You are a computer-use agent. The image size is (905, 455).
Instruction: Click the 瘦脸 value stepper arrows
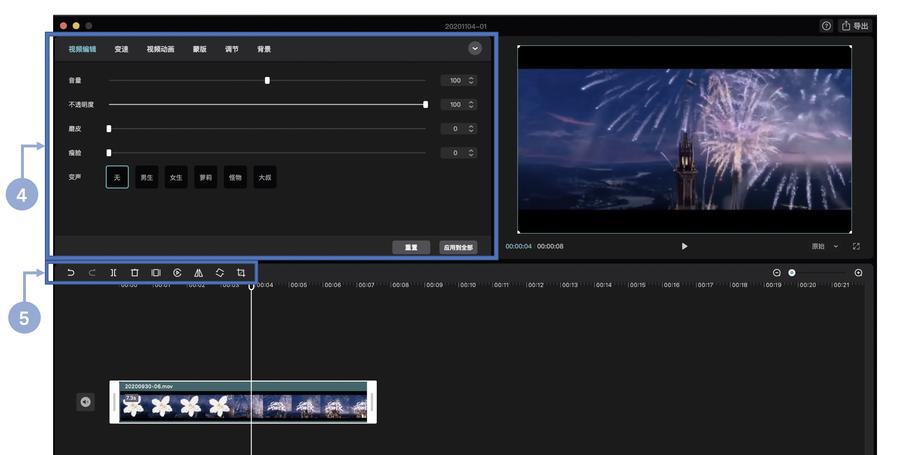471,153
